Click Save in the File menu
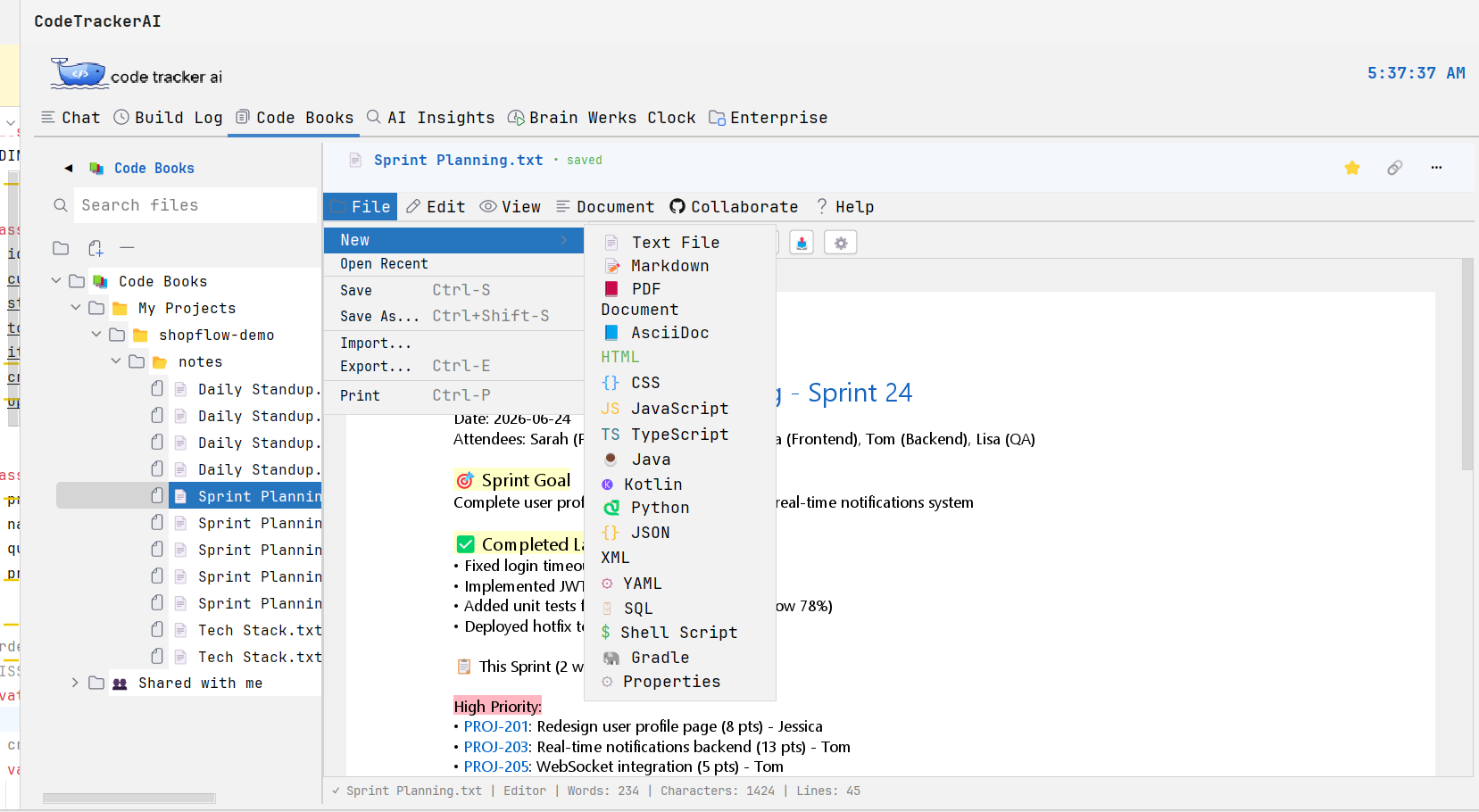This screenshot has width=1479, height=812. 453,290
